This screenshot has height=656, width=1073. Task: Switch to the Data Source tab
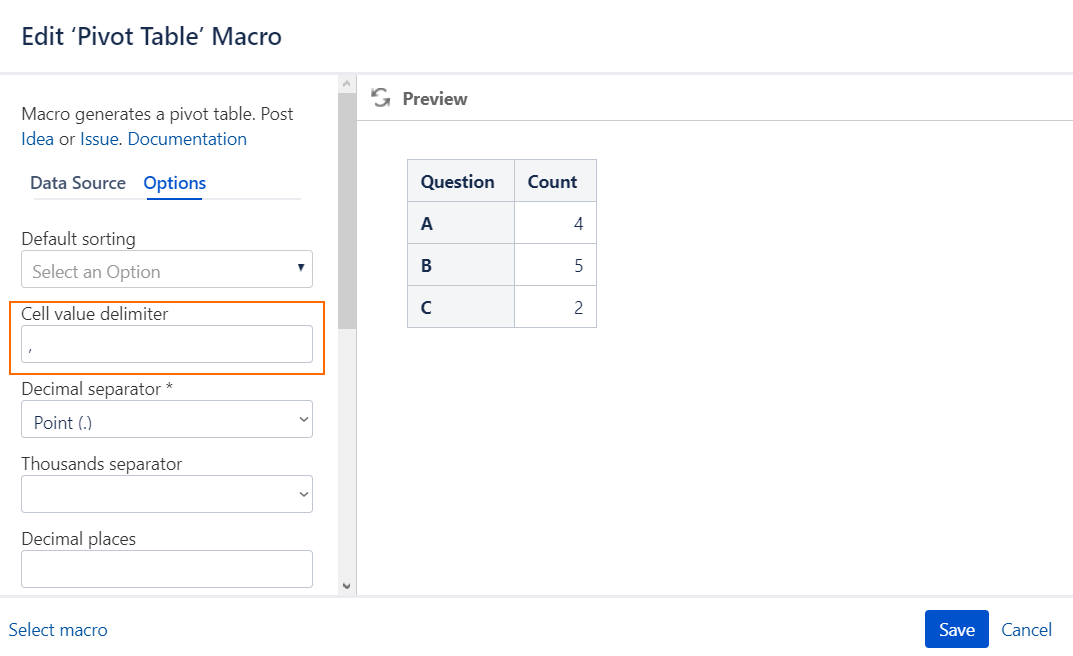pos(78,183)
